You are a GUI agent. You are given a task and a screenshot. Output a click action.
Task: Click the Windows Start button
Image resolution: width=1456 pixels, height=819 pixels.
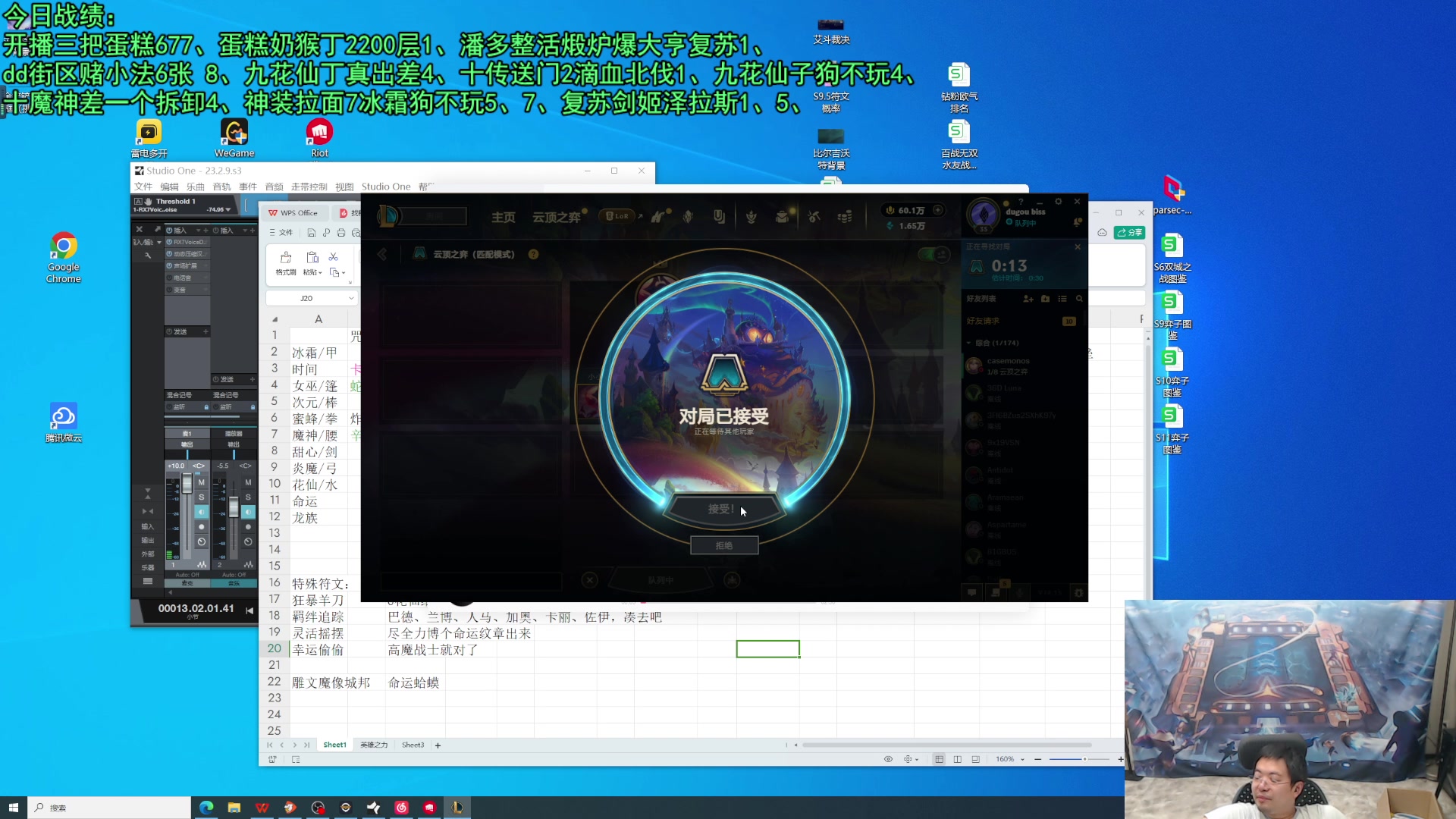[14, 808]
